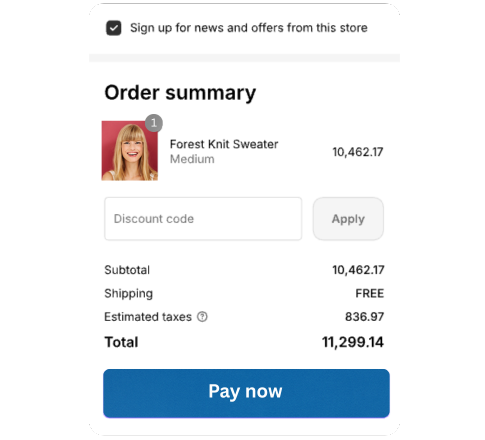Click the estimated taxes help icon
The image size is (485, 440).
[x=202, y=316]
